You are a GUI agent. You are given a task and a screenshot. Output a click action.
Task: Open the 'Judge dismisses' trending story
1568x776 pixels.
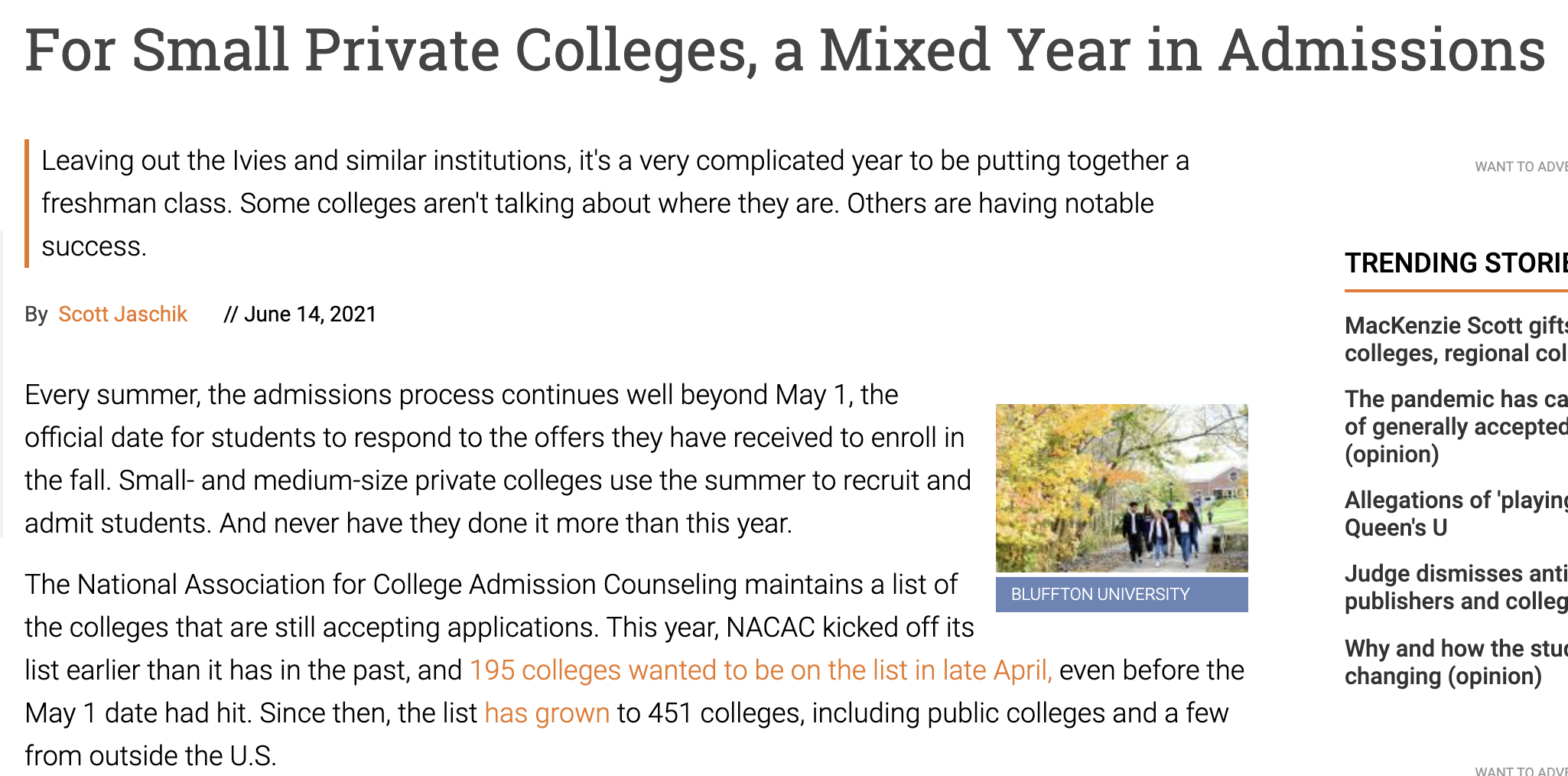coord(1456,587)
